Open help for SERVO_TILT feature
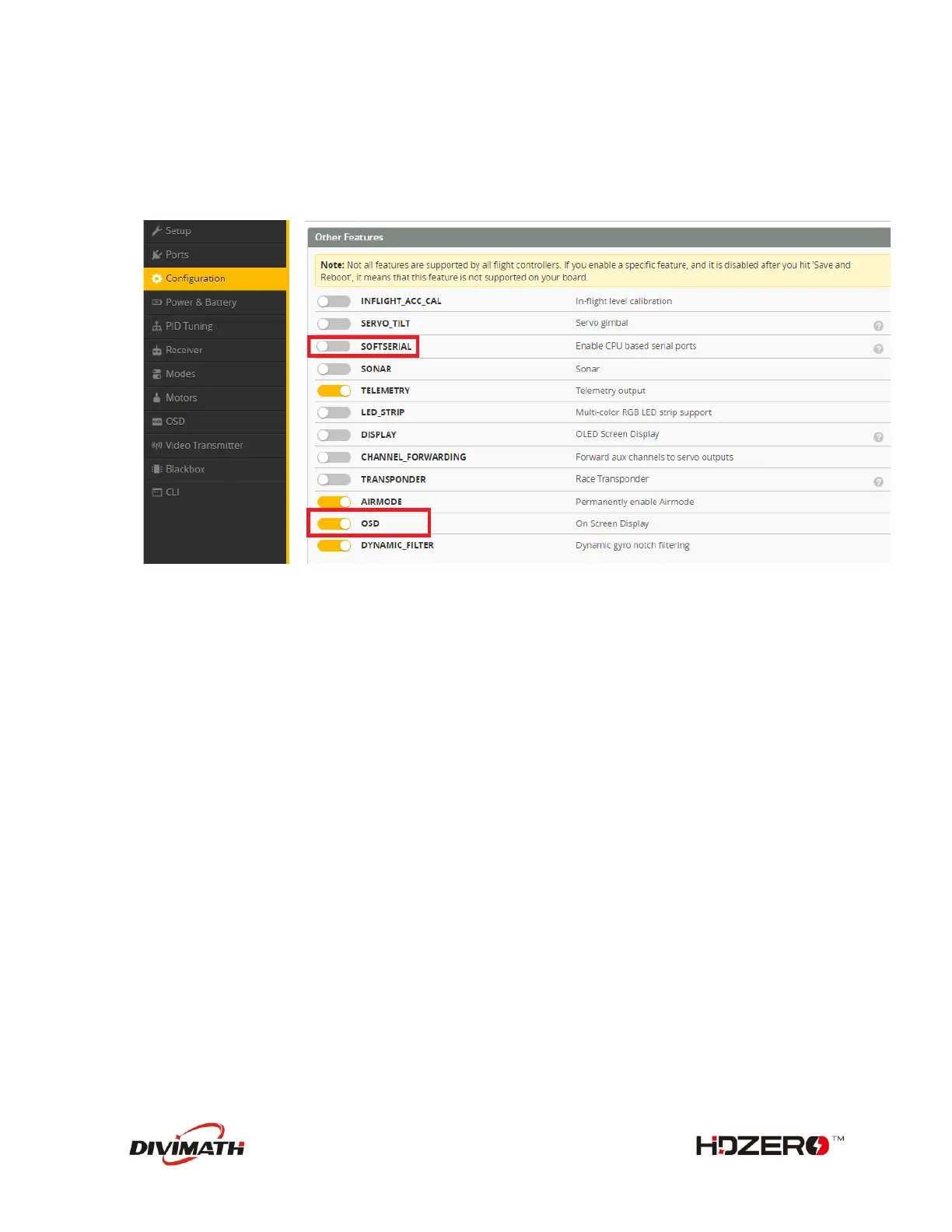 click(x=878, y=326)
